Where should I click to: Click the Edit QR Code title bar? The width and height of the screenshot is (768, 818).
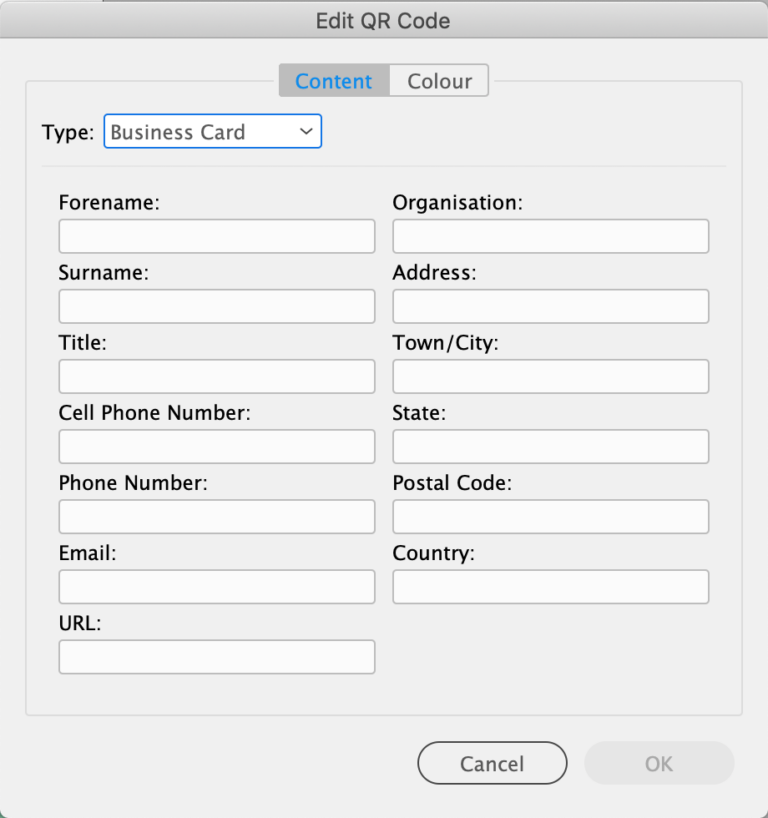[x=383, y=20]
